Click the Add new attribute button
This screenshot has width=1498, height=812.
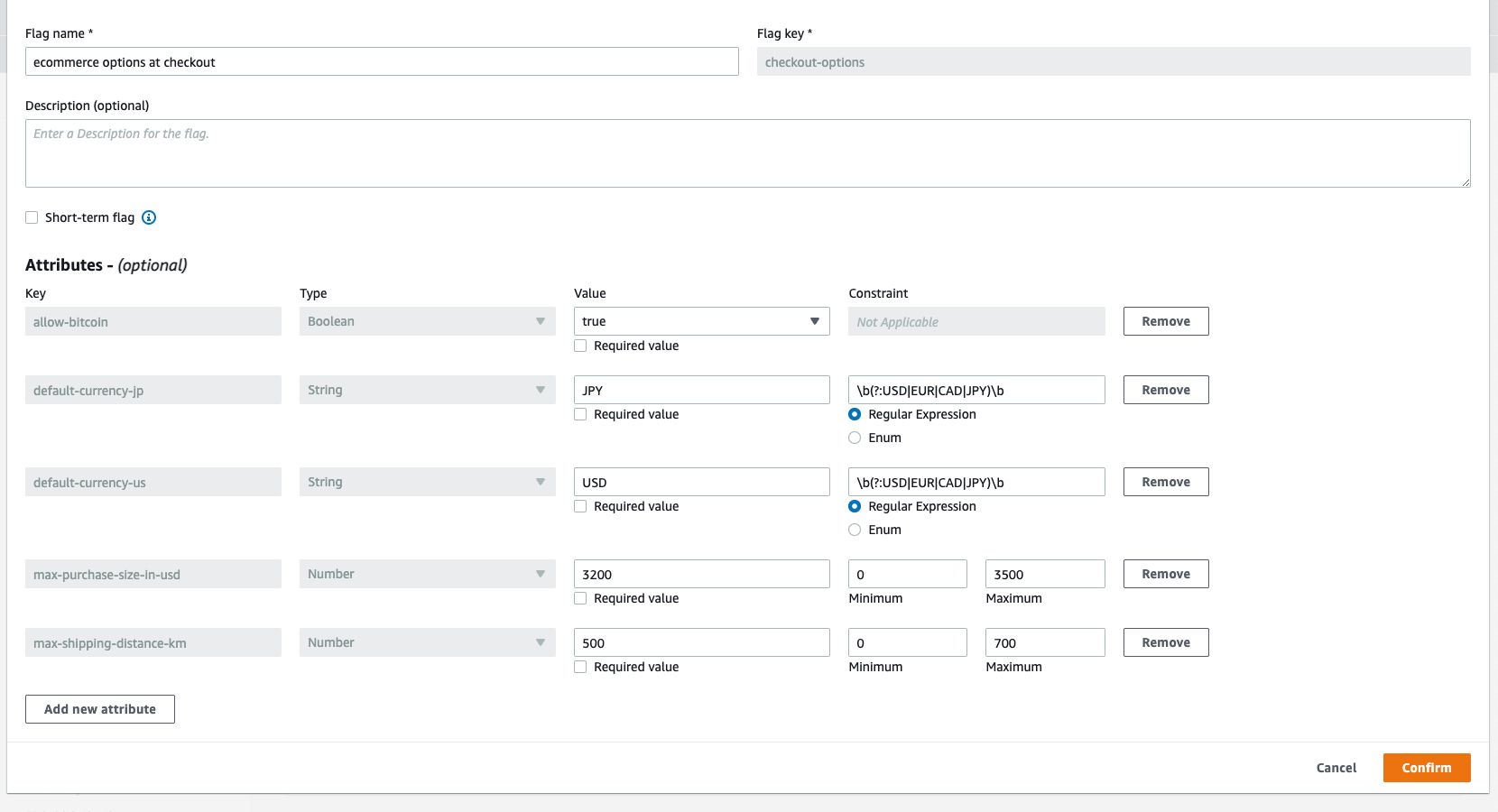(x=100, y=709)
